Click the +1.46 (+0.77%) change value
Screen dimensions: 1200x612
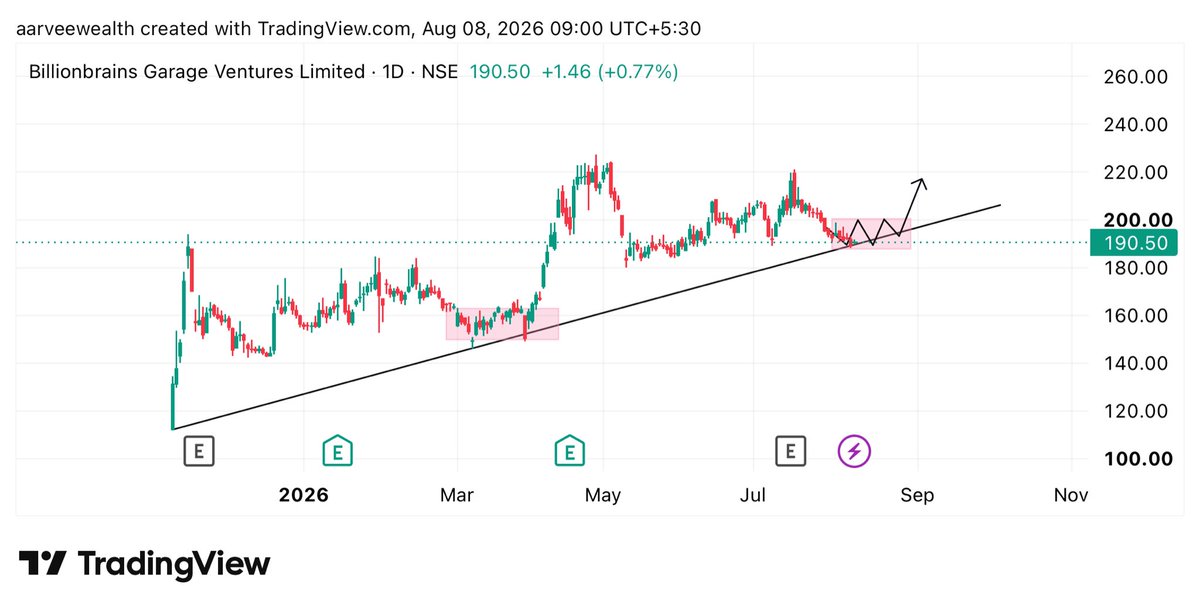[610, 72]
